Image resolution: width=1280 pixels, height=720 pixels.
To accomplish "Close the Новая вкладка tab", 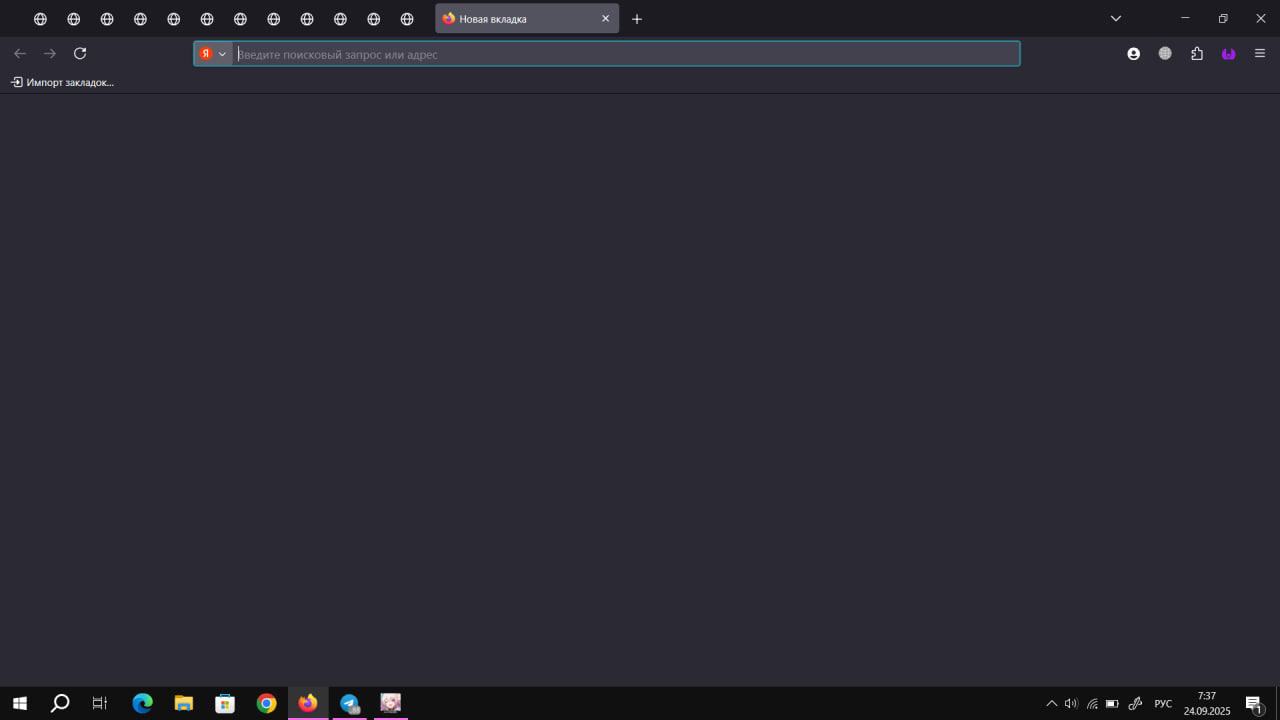I will [x=605, y=19].
